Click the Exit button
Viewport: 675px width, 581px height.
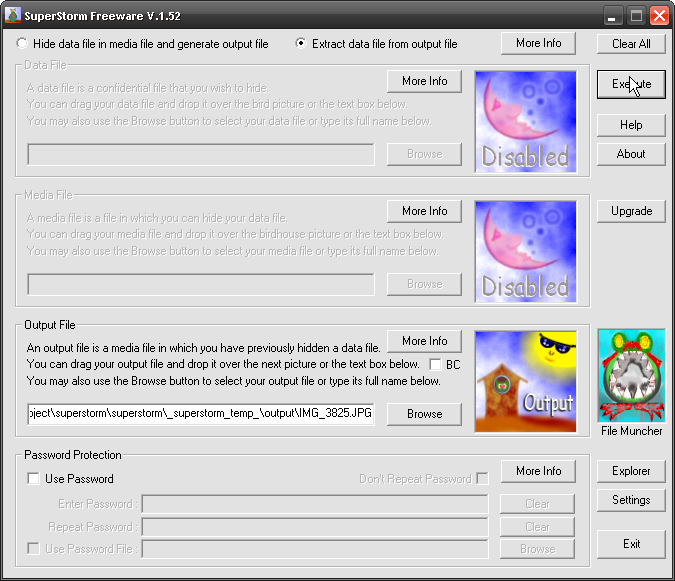point(631,544)
